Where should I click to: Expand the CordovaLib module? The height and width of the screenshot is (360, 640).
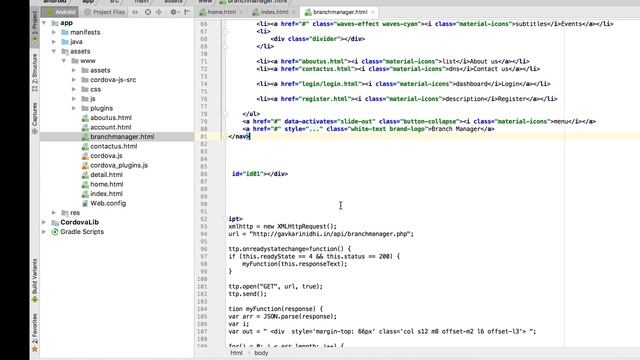coord(44,222)
